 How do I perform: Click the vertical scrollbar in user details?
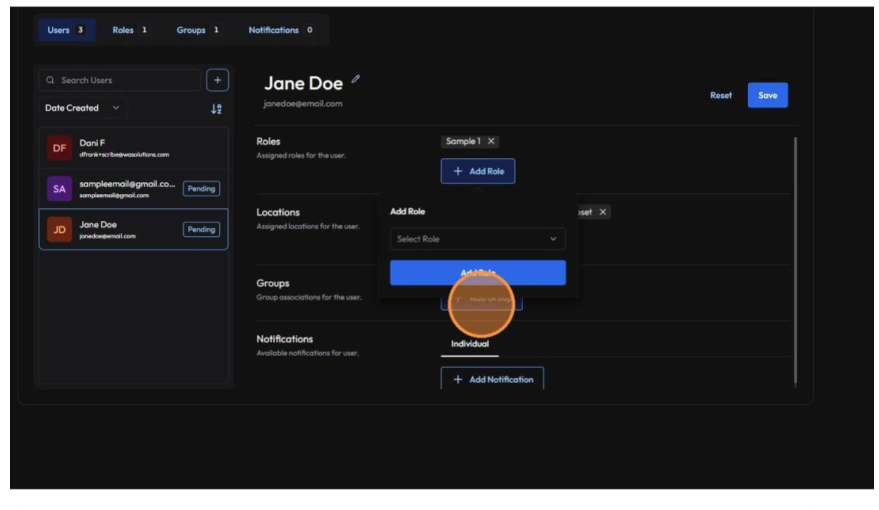795,261
